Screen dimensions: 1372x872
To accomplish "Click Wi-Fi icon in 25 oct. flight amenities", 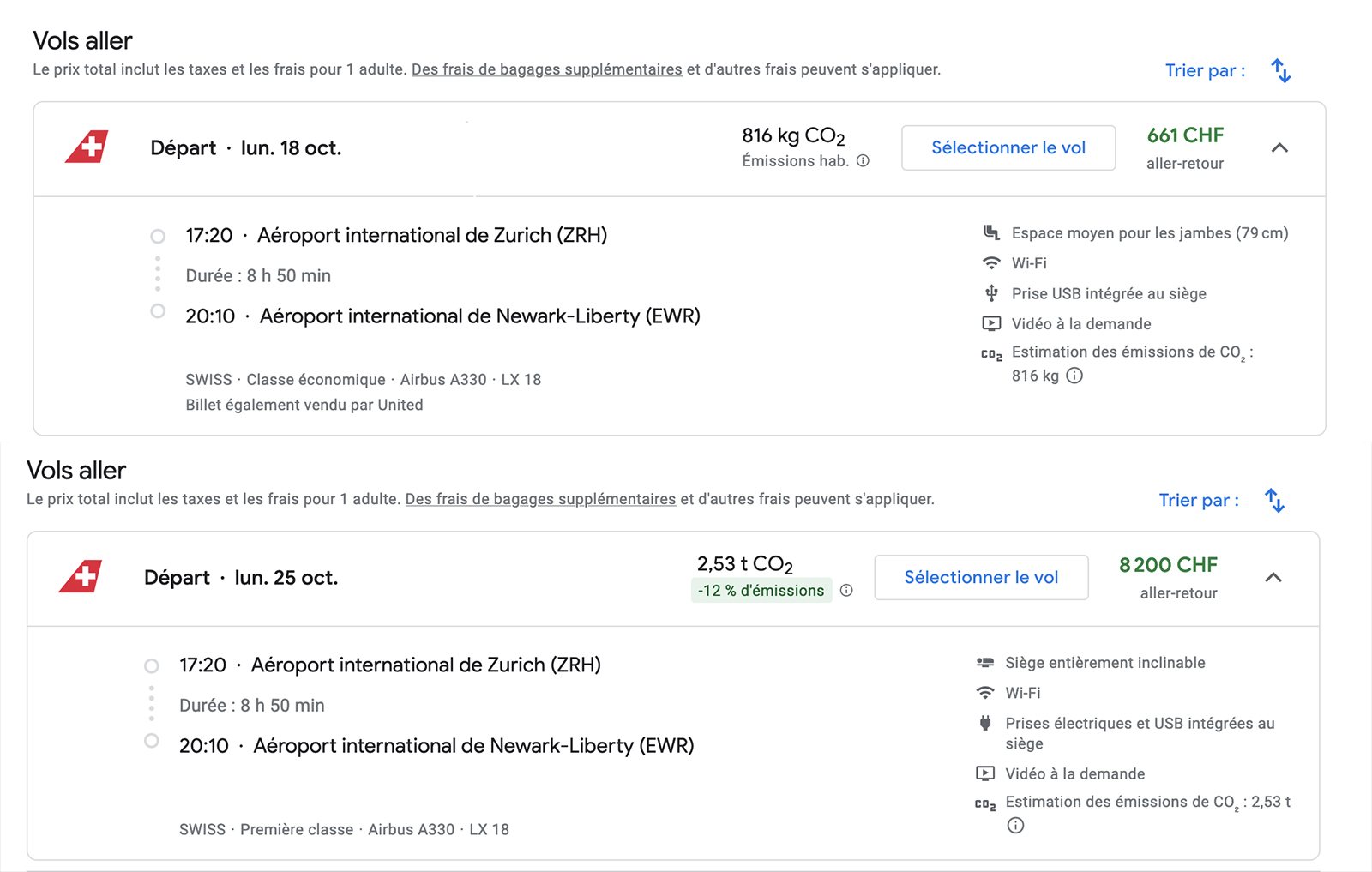I will 985,692.
